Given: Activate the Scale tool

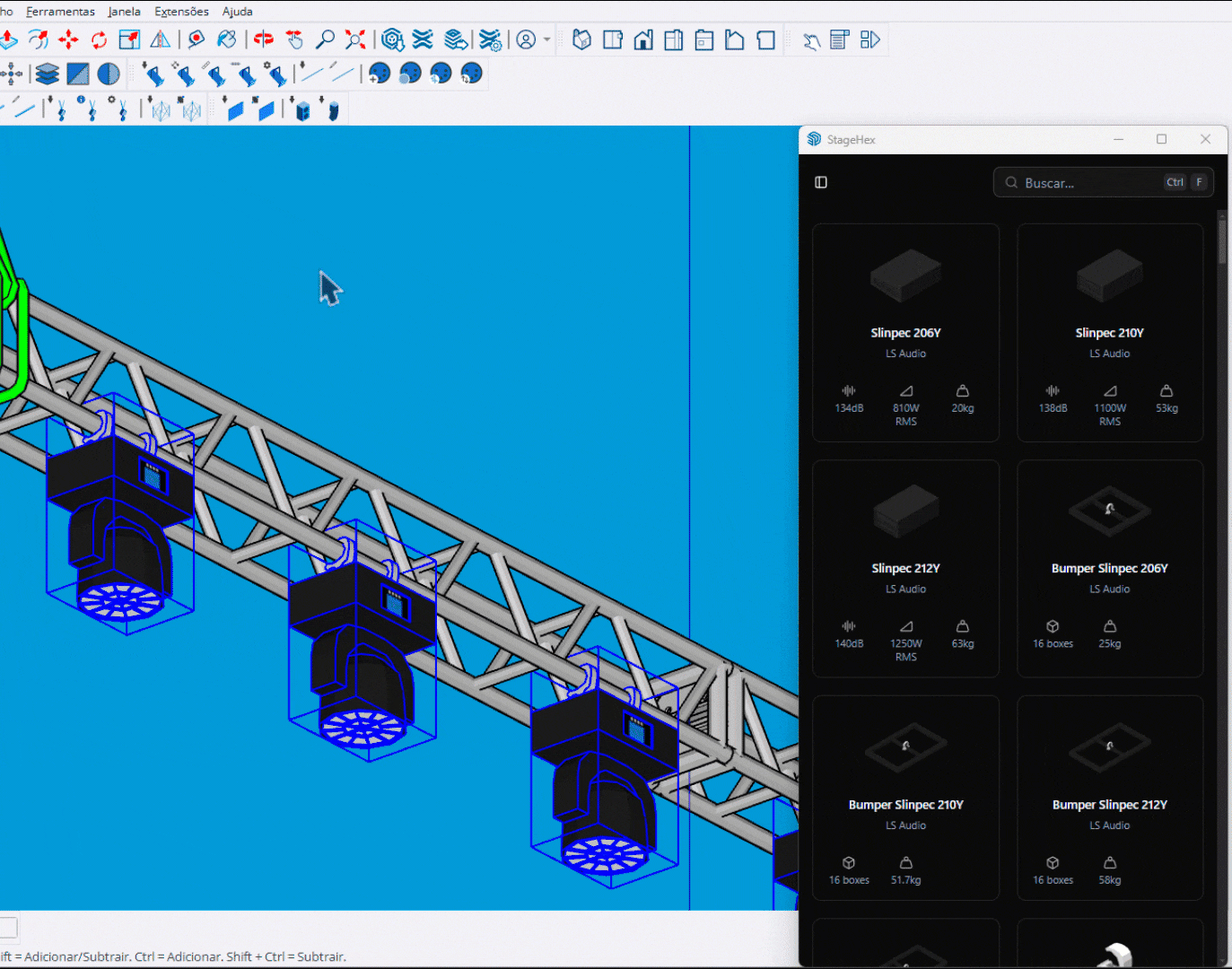Looking at the screenshot, I should pyautogui.click(x=129, y=39).
